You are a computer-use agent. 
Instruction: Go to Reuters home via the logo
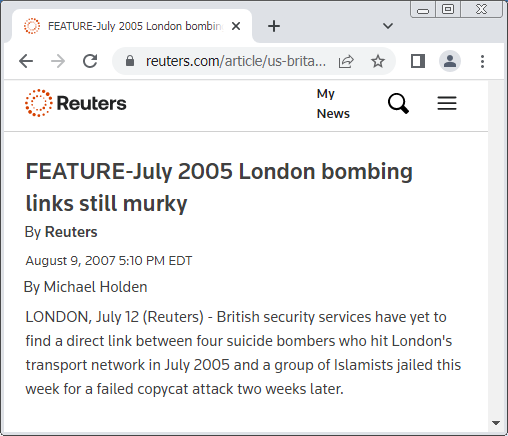coord(76,103)
